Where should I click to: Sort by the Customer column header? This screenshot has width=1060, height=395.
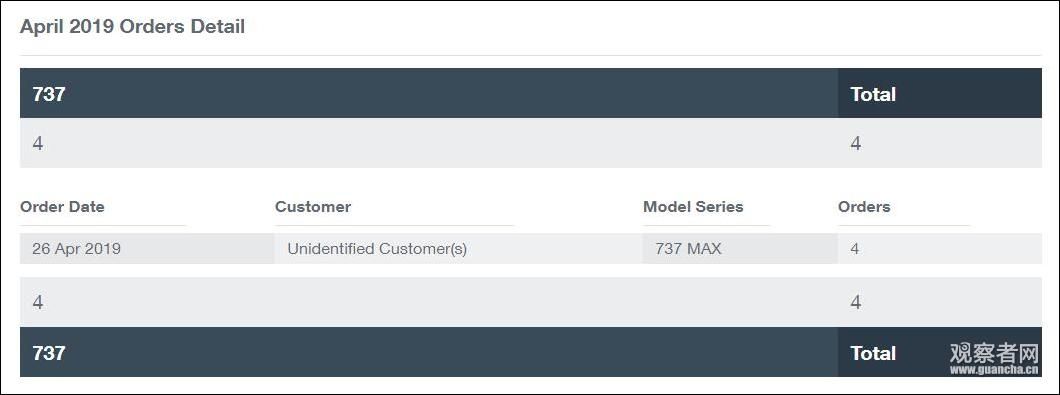tap(313, 207)
